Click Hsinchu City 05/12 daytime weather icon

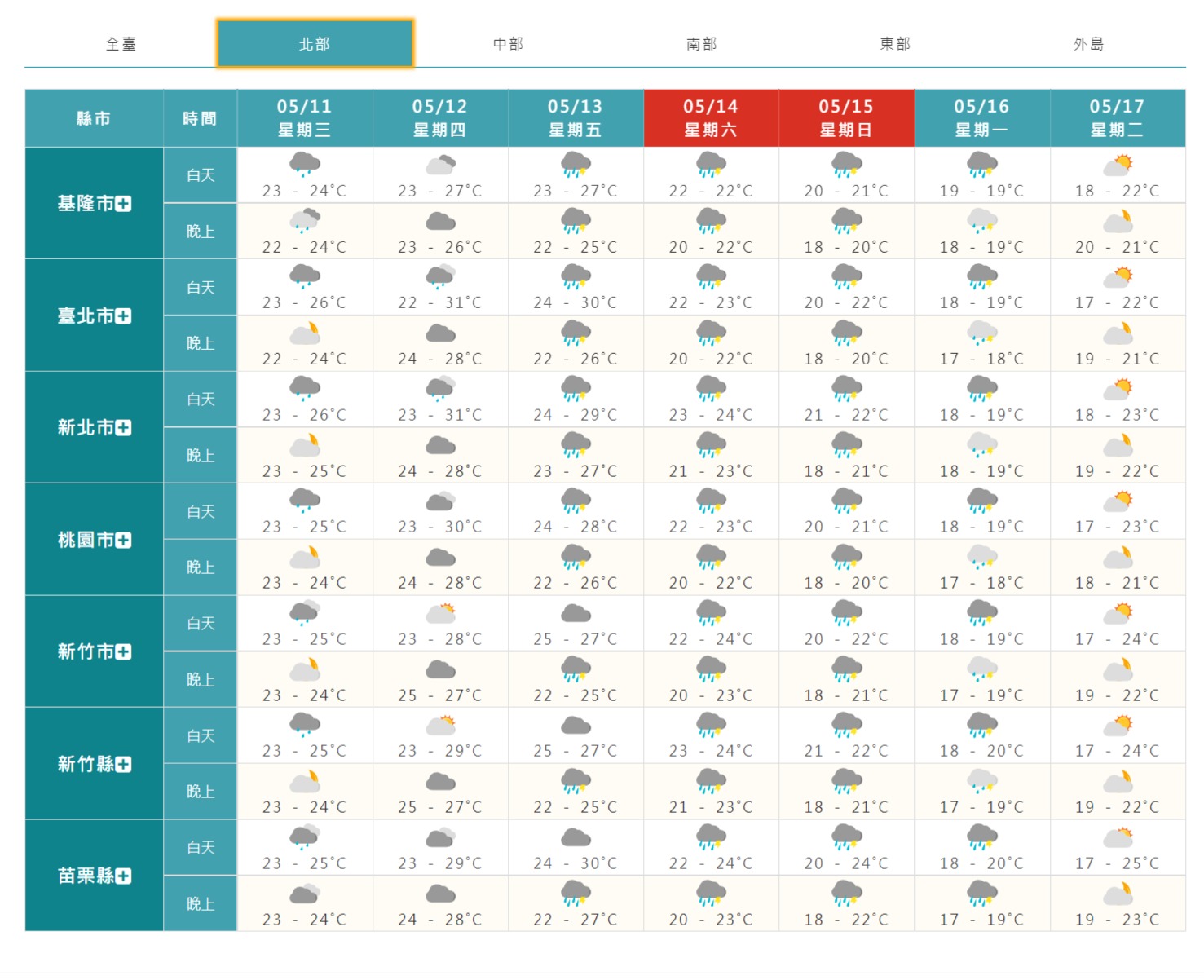440,612
